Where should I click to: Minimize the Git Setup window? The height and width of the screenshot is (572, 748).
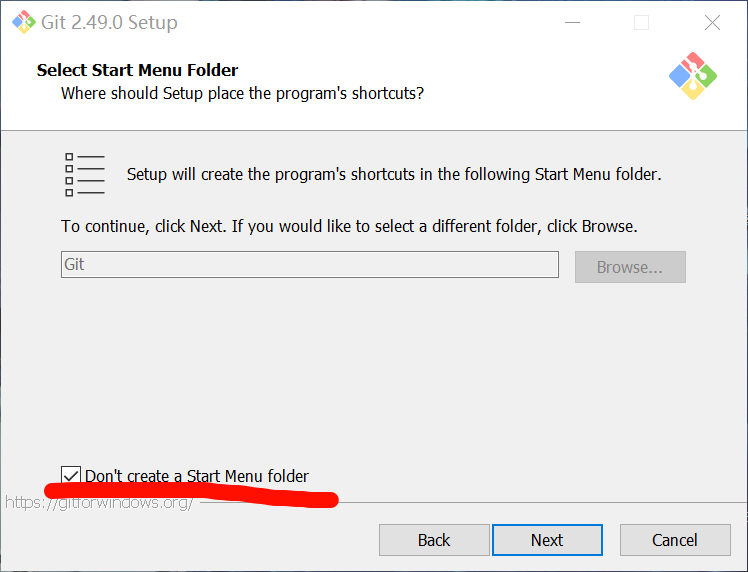(572, 22)
